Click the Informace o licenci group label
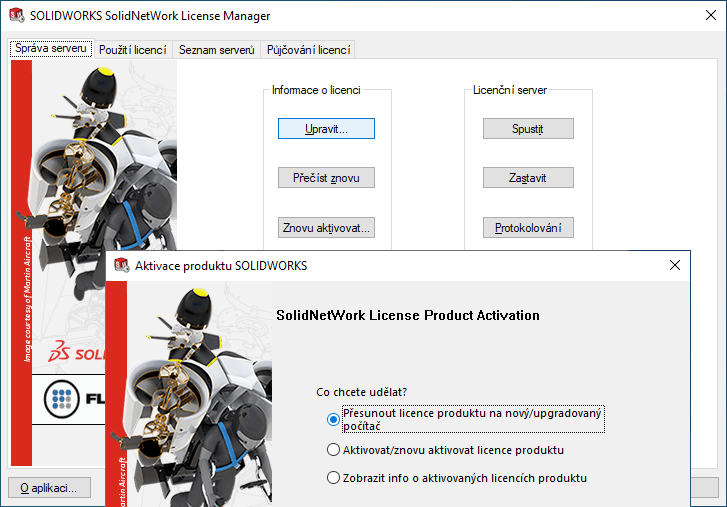The width and height of the screenshot is (727, 507). pyautogui.click(x=316, y=90)
